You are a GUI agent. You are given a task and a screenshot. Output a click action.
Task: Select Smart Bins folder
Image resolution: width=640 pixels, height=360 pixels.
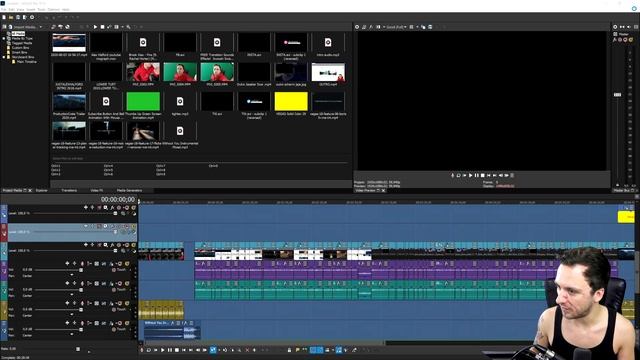point(20,52)
